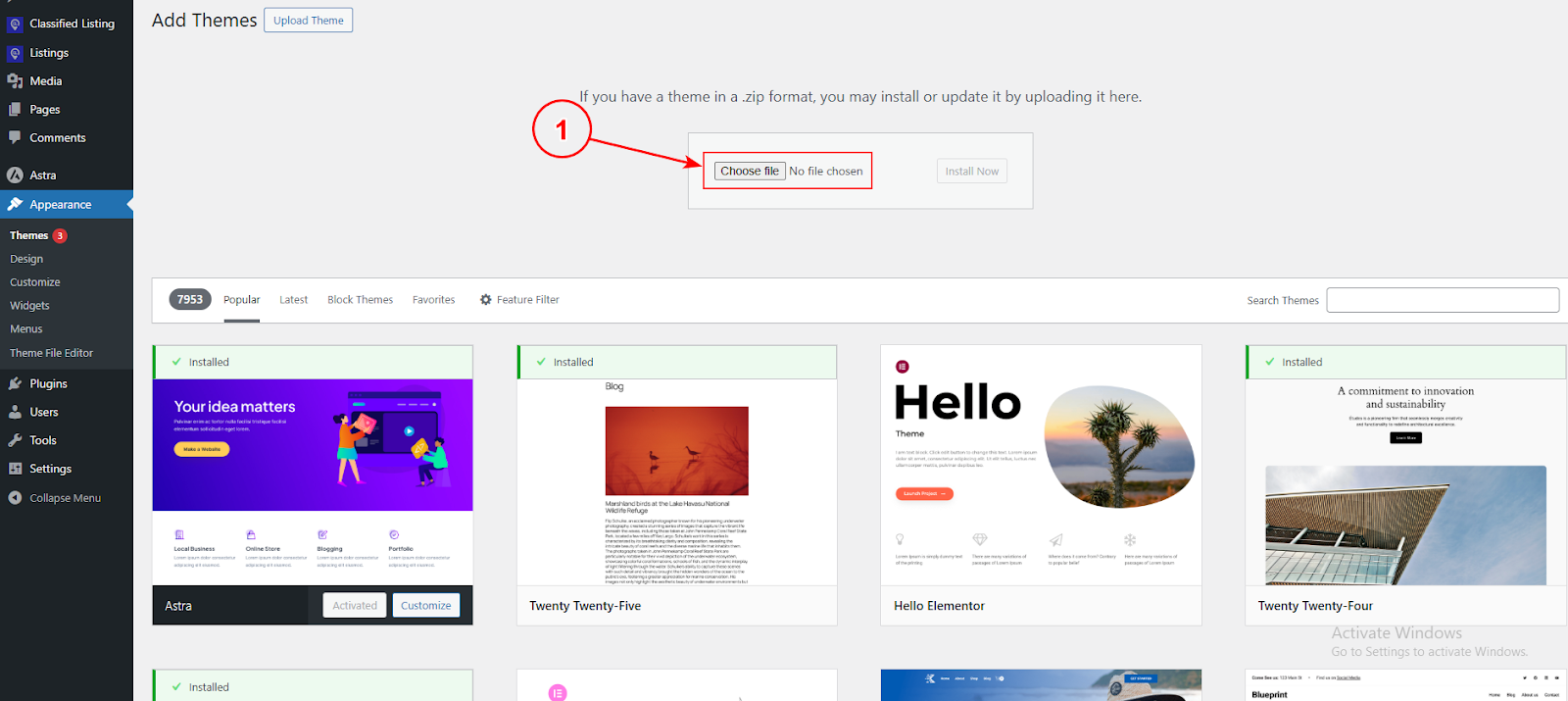Click Collapse Menu label in sidebar
The image size is (1568, 701).
click(65, 498)
